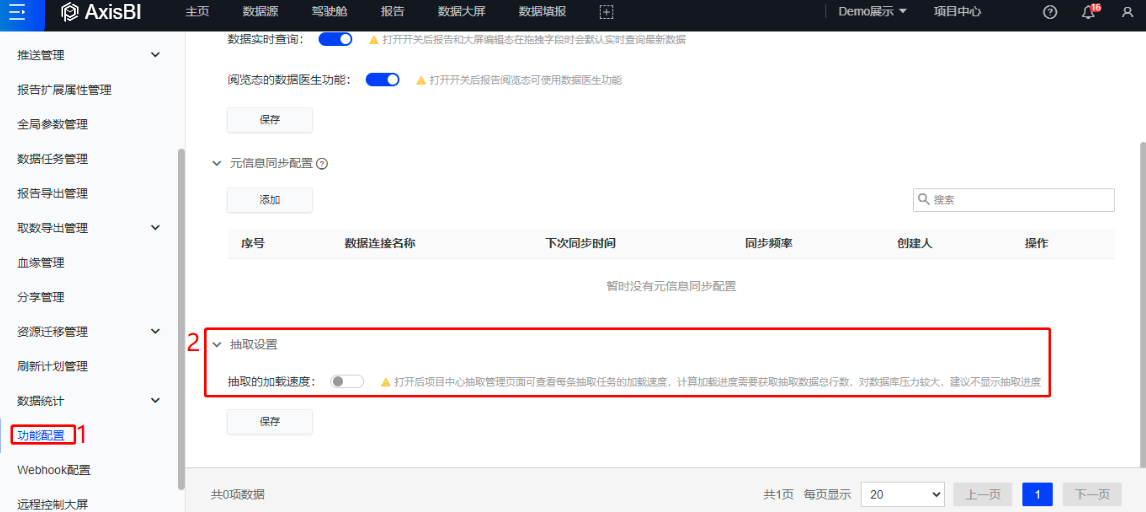Open the Demo展示 dropdown
This screenshot has height=512, width=1146.
click(x=872, y=12)
